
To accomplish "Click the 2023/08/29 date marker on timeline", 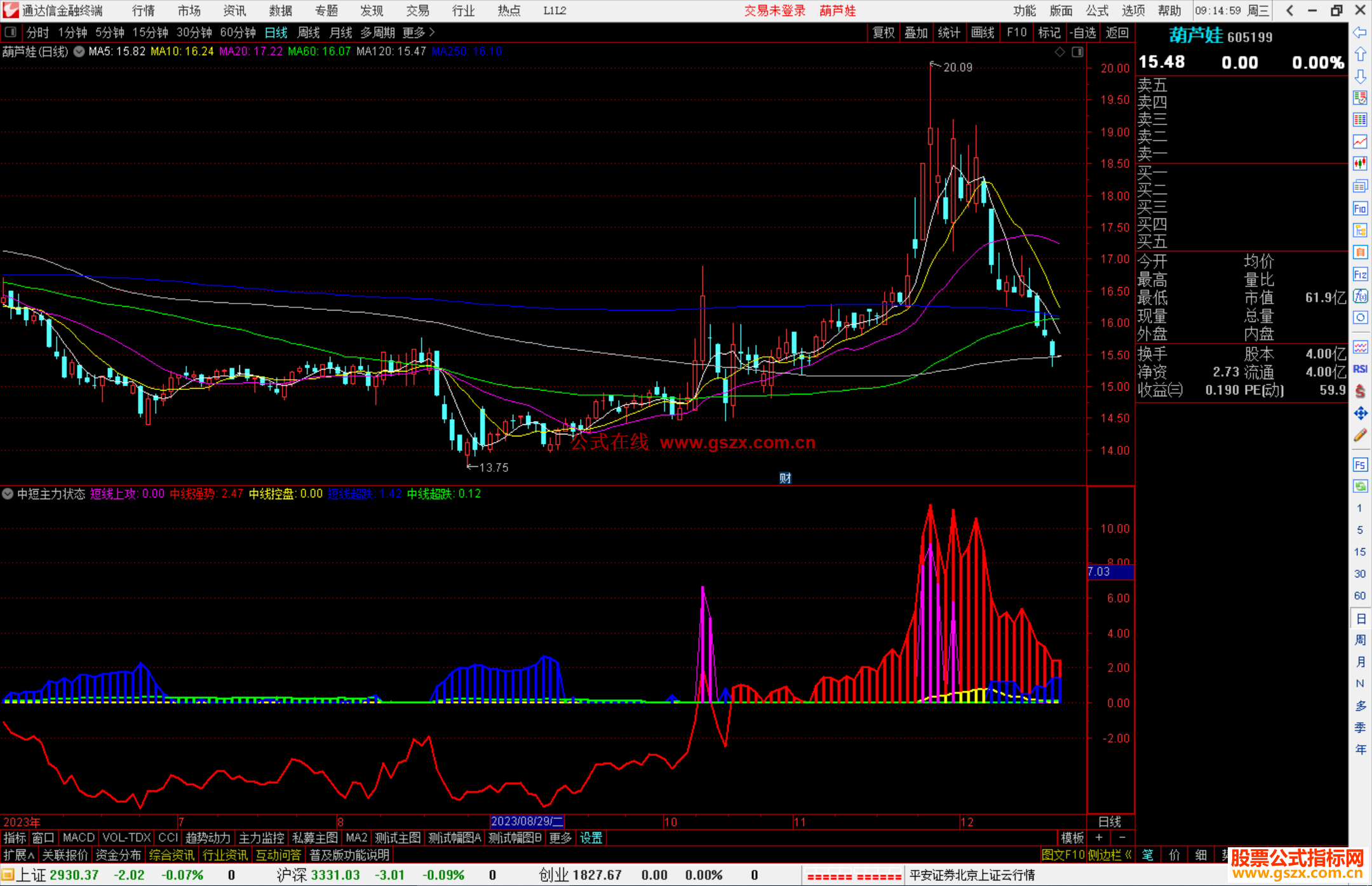I will [x=527, y=821].
